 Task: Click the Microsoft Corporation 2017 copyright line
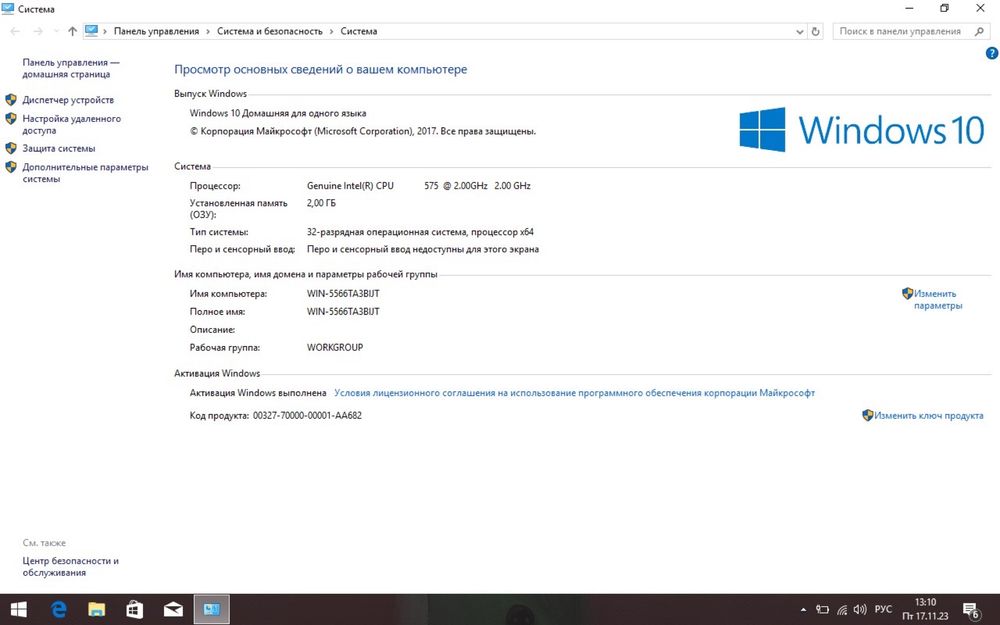363,131
